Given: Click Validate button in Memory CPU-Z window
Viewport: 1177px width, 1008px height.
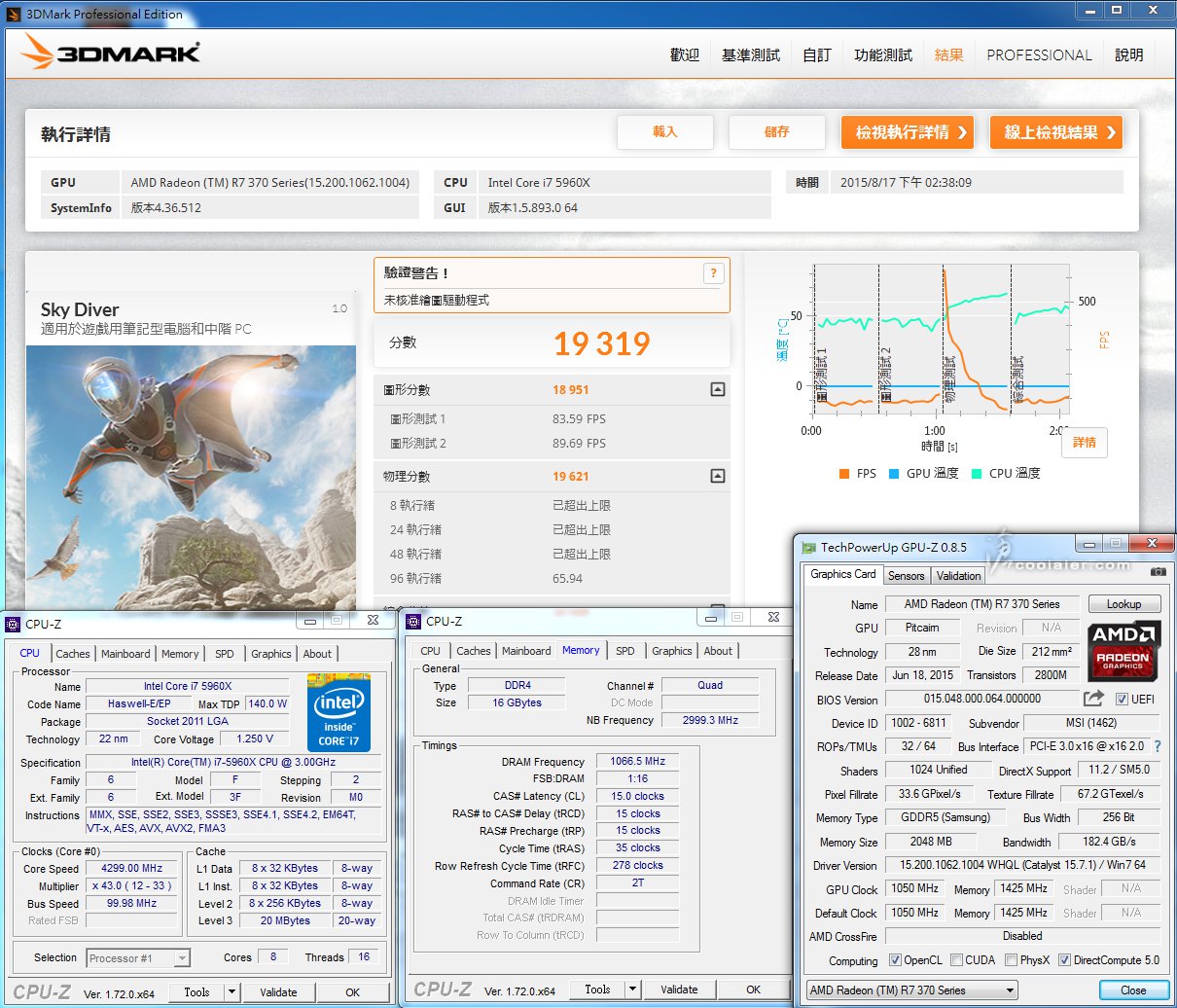Looking at the screenshot, I should tap(679, 990).
